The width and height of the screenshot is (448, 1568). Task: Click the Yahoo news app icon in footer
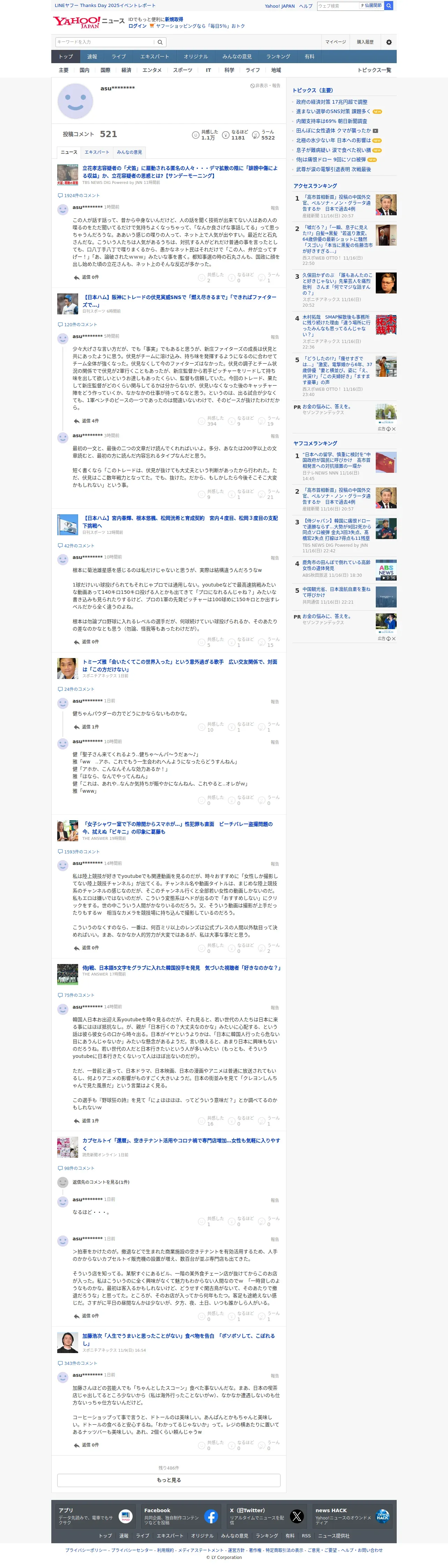[x=125, y=1516]
